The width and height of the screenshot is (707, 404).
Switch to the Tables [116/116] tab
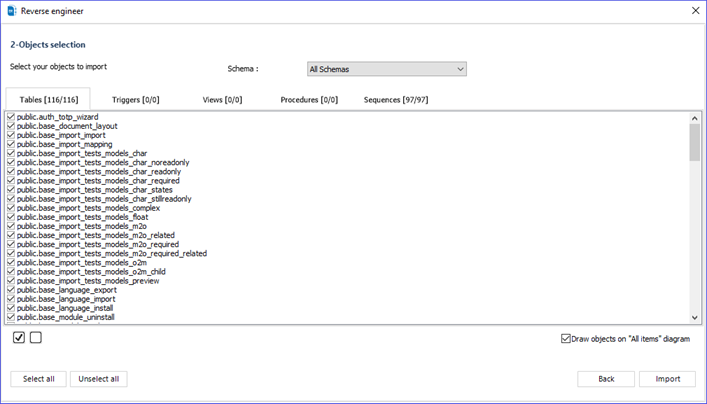[x=49, y=100]
